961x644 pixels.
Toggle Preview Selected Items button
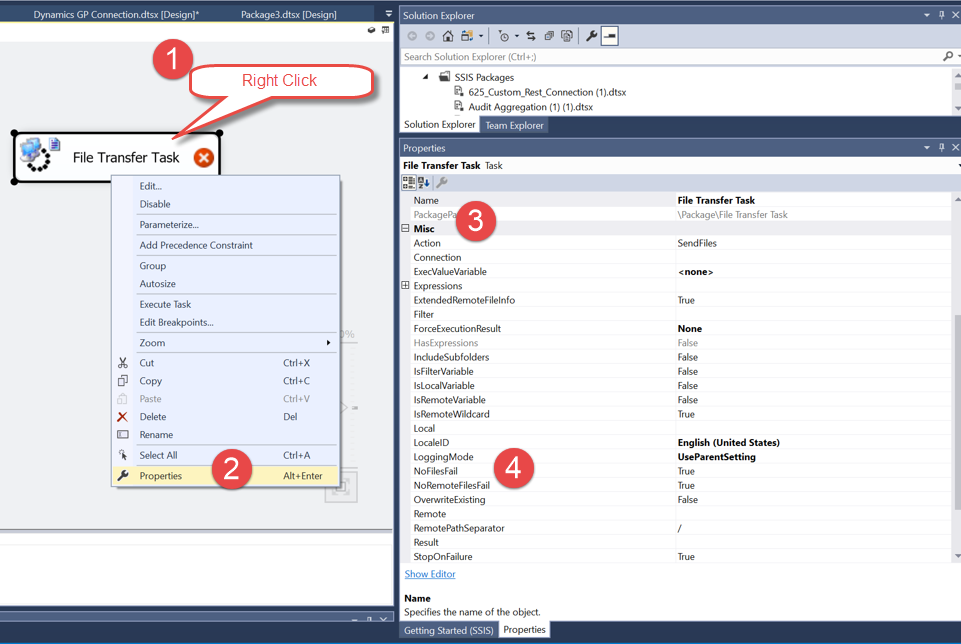pyautogui.click(x=609, y=36)
